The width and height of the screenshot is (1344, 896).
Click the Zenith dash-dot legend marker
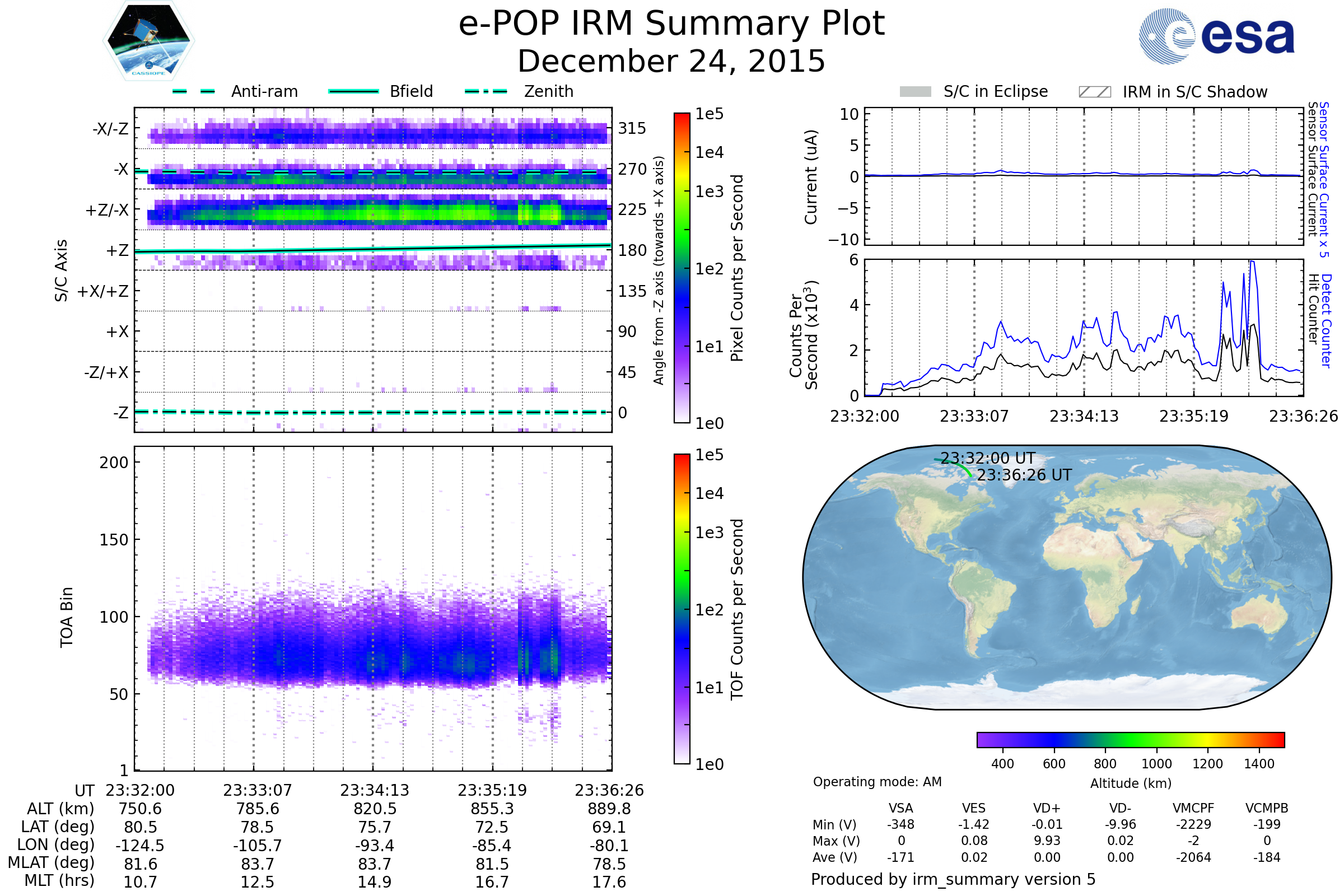[x=486, y=91]
